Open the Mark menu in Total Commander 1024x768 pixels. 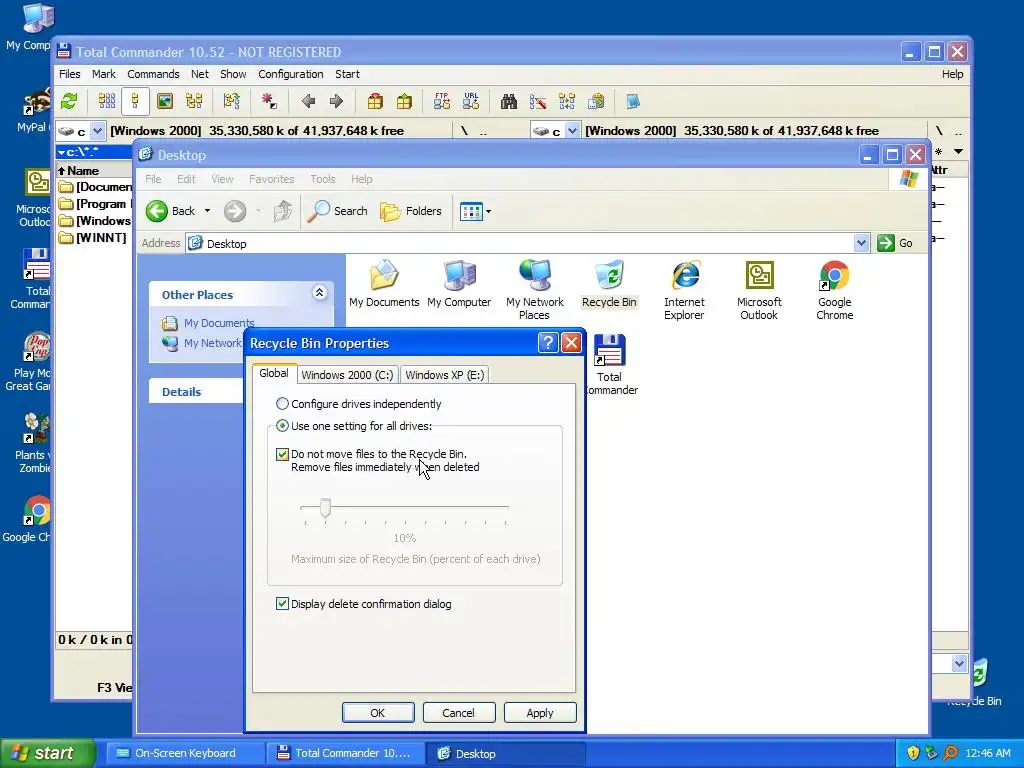103,74
